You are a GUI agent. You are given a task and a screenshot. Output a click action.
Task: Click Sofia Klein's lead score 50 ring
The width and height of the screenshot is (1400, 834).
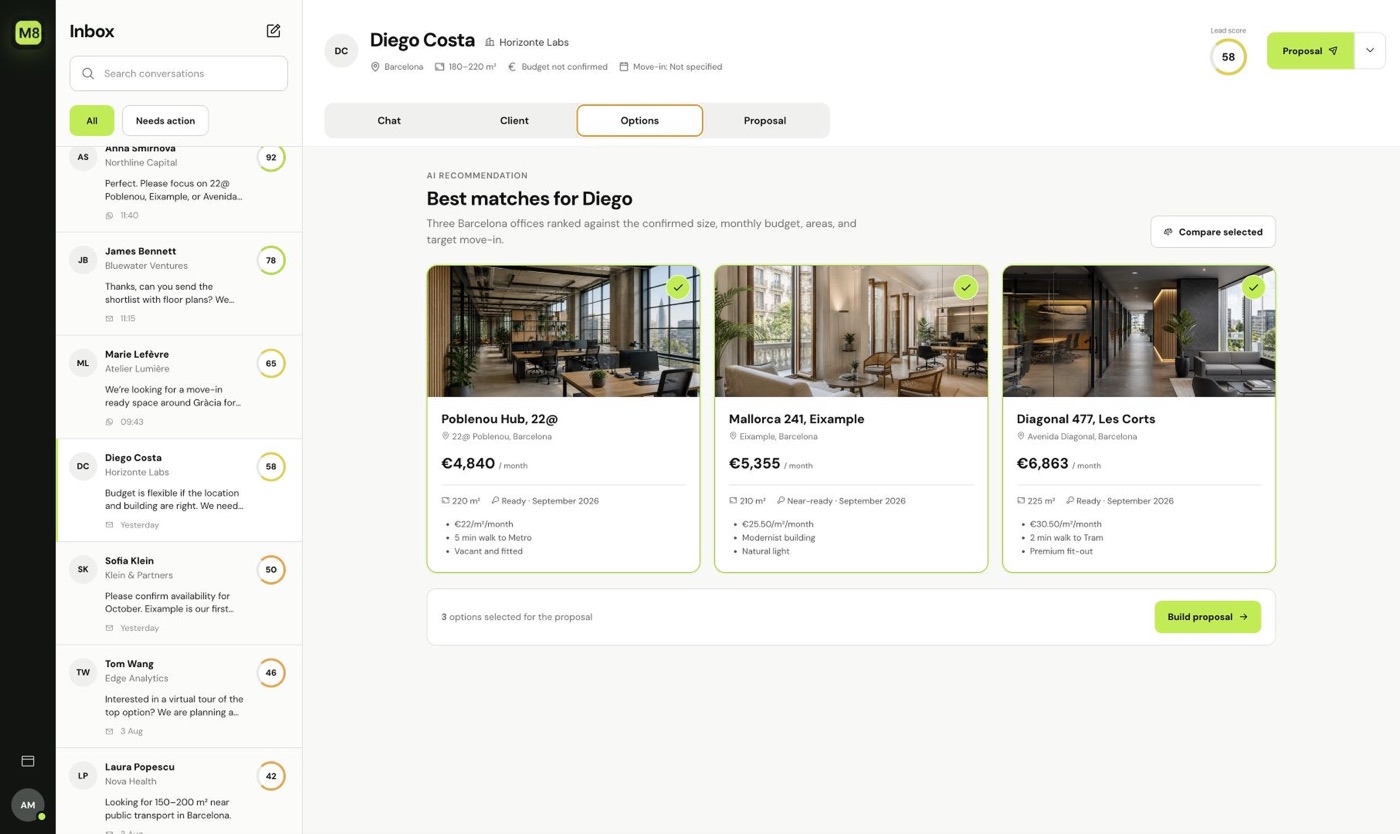[271, 570]
